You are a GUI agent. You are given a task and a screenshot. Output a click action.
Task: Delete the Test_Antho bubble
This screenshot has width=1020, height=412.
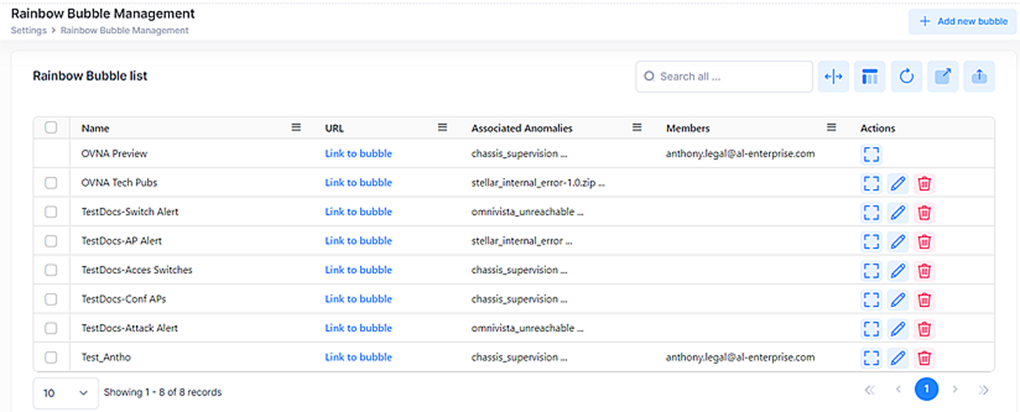[925, 357]
